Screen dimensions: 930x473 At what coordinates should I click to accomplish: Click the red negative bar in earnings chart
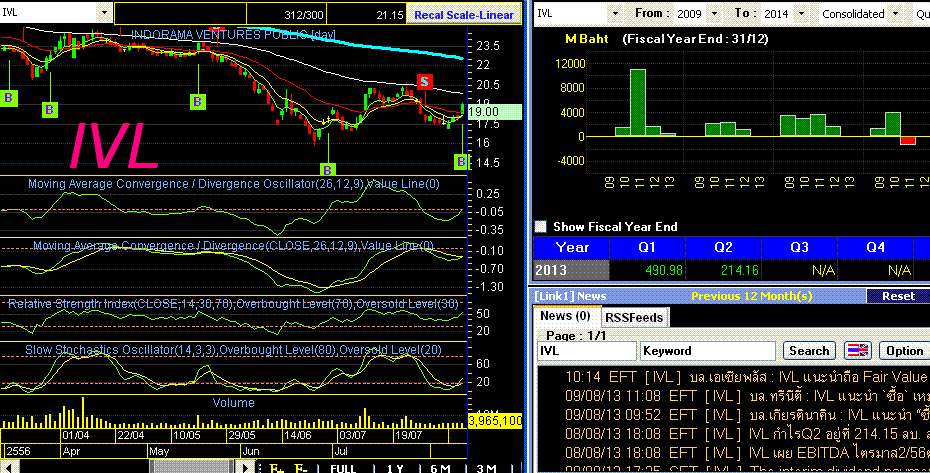coord(907,141)
